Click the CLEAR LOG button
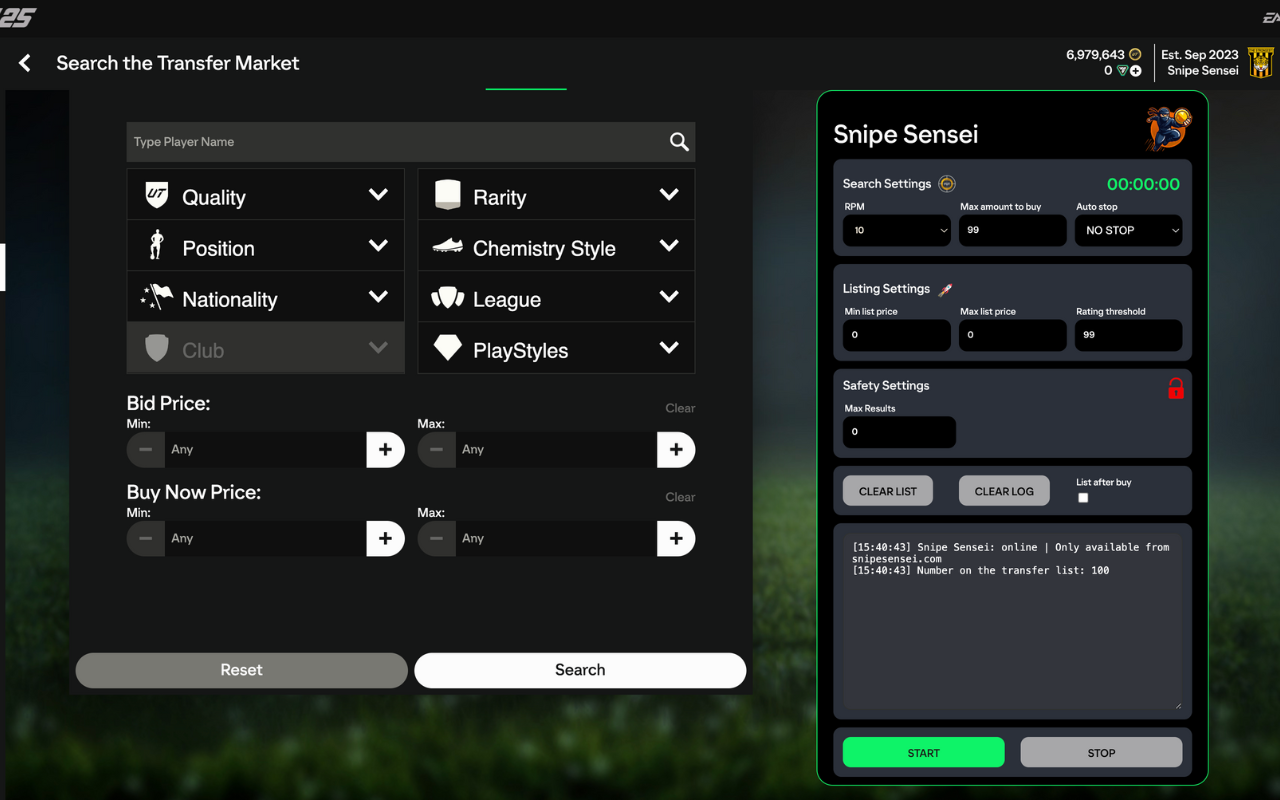 1004,491
